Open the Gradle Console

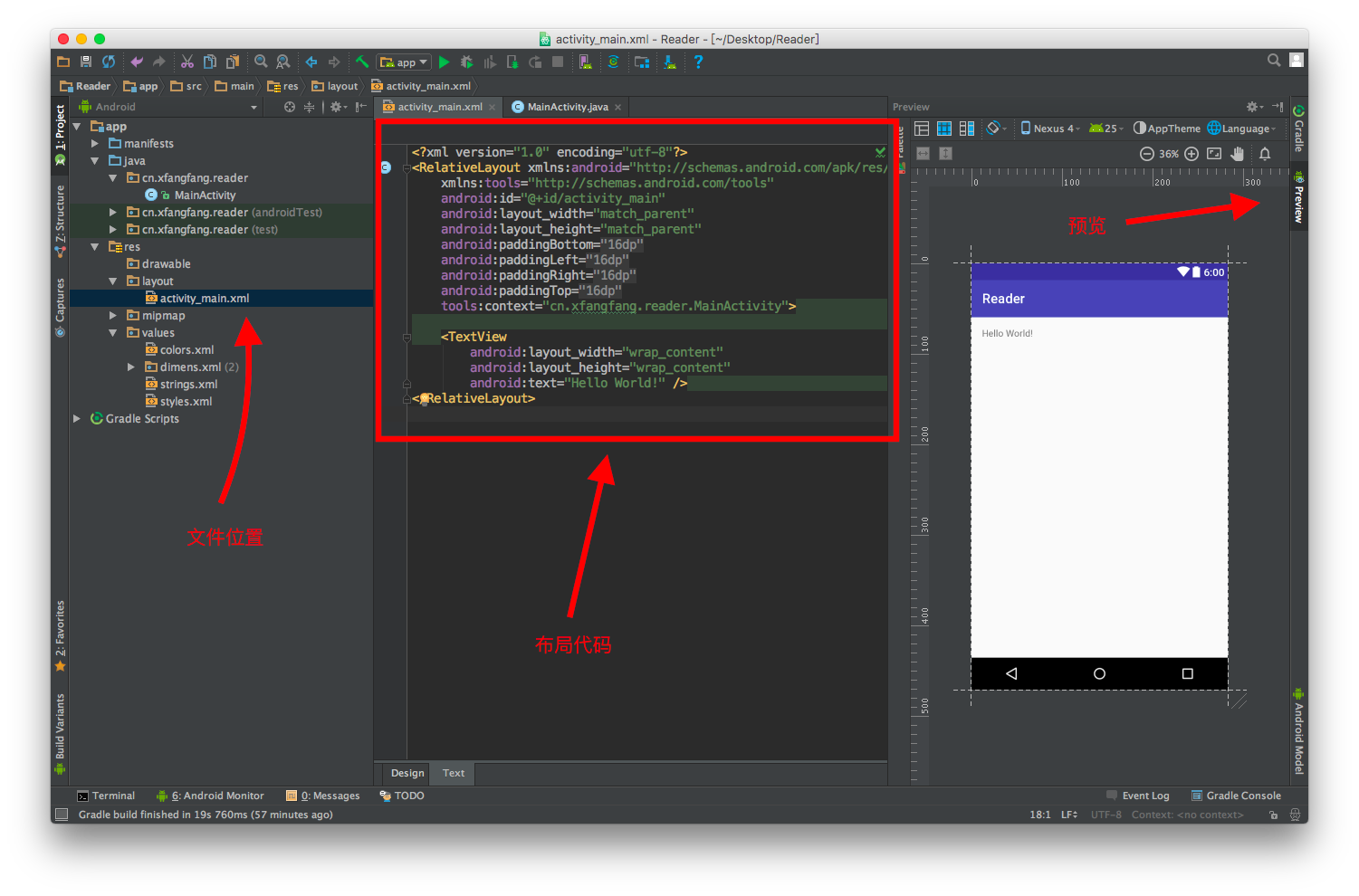click(x=1236, y=796)
